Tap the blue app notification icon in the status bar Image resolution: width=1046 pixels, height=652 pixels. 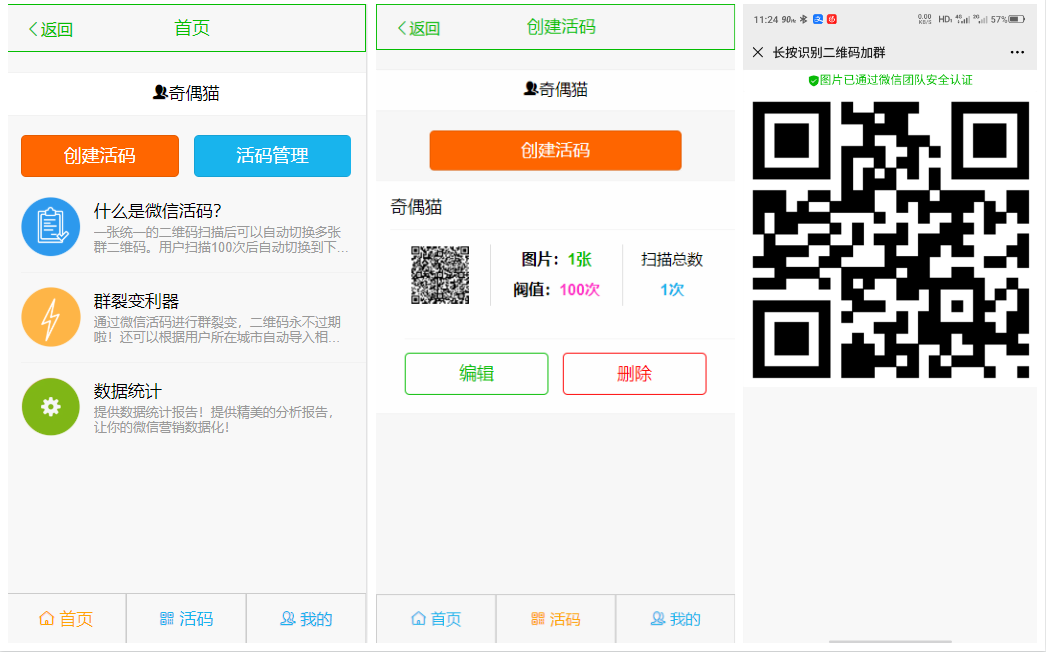pos(818,19)
